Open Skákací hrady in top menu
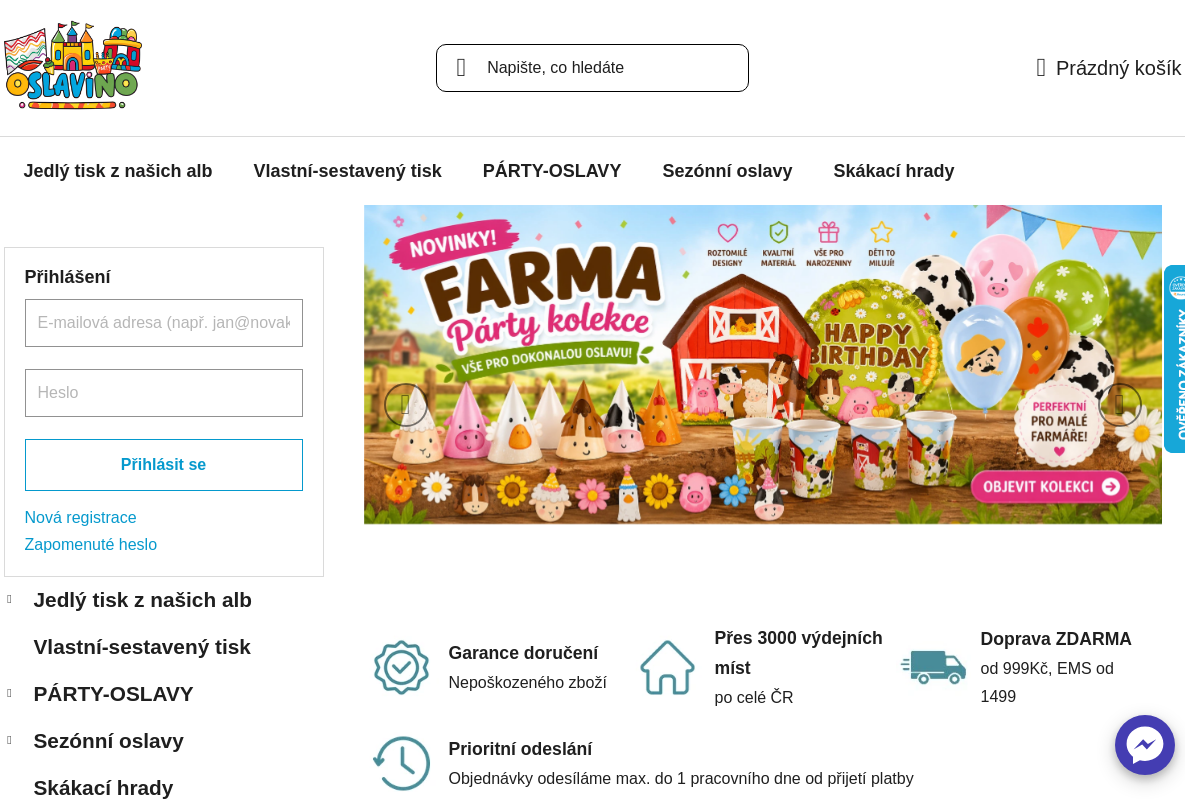The image size is (1200, 800). [x=894, y=171]
